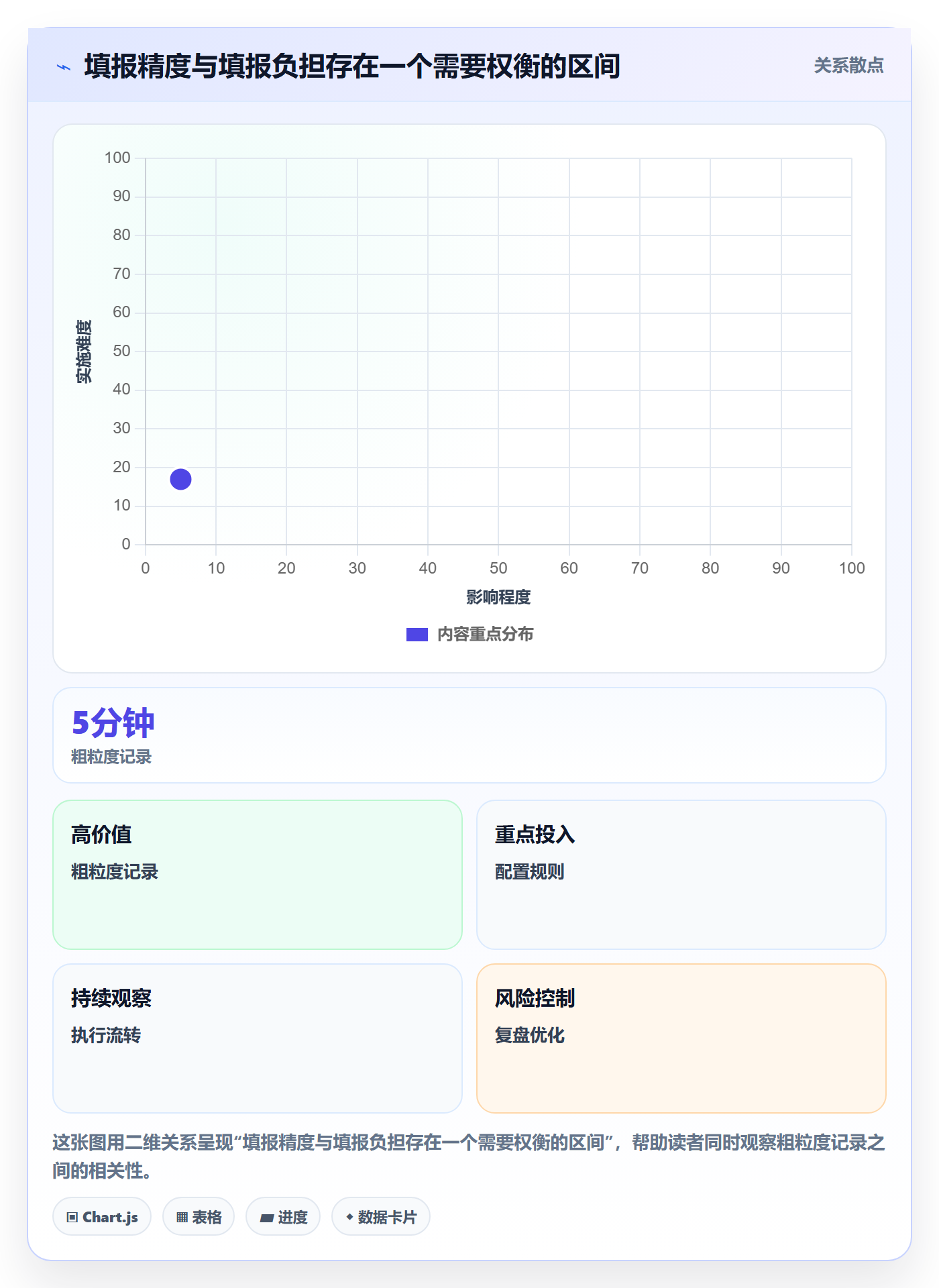
Task: Click the blue scatter data point
Action: pyautogui.click(x=180, y=479)
